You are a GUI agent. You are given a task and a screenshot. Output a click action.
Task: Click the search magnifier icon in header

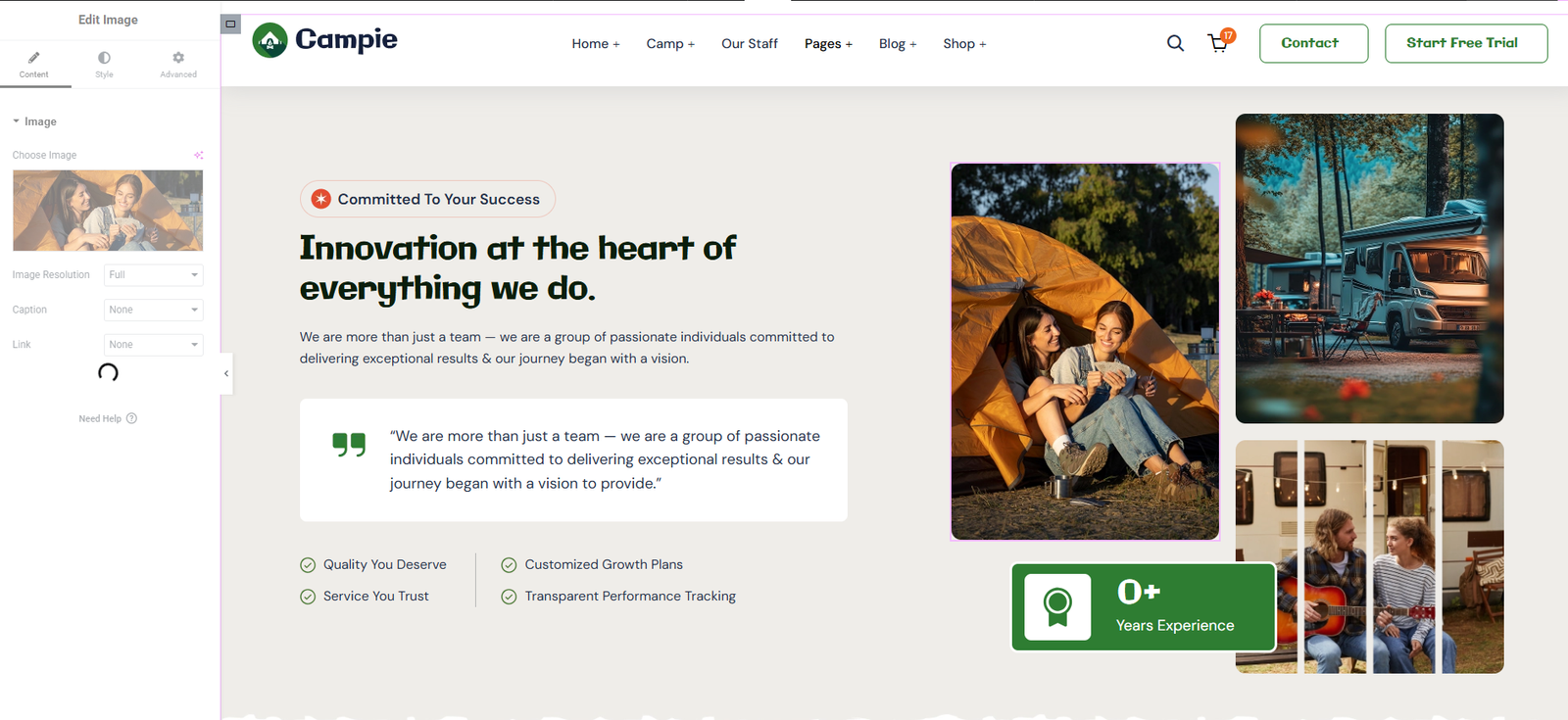pyautogui.click(x=1175, y=43)
